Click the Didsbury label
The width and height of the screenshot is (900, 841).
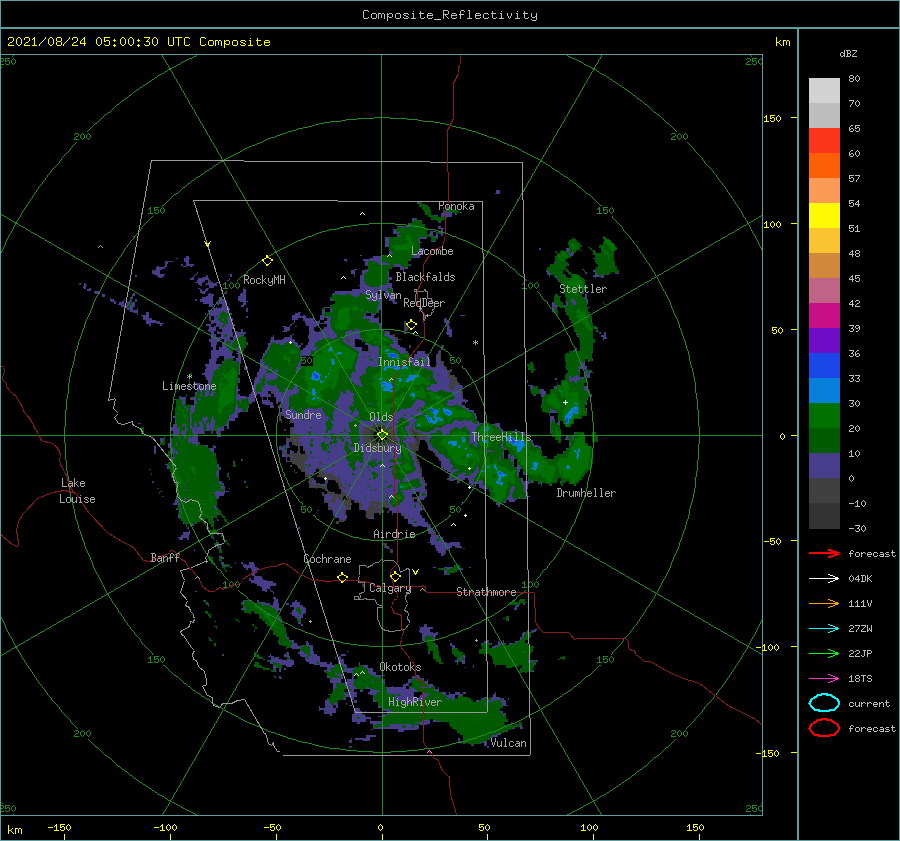click(378, 448)
